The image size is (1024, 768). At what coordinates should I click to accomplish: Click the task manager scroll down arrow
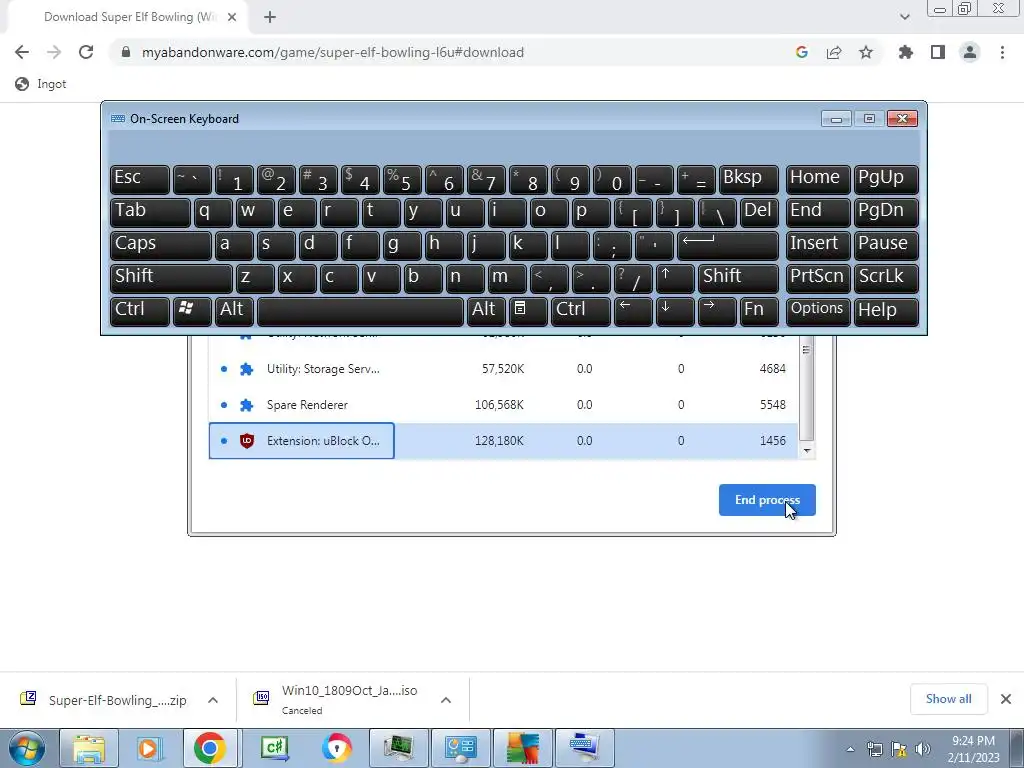coord(807,451)
